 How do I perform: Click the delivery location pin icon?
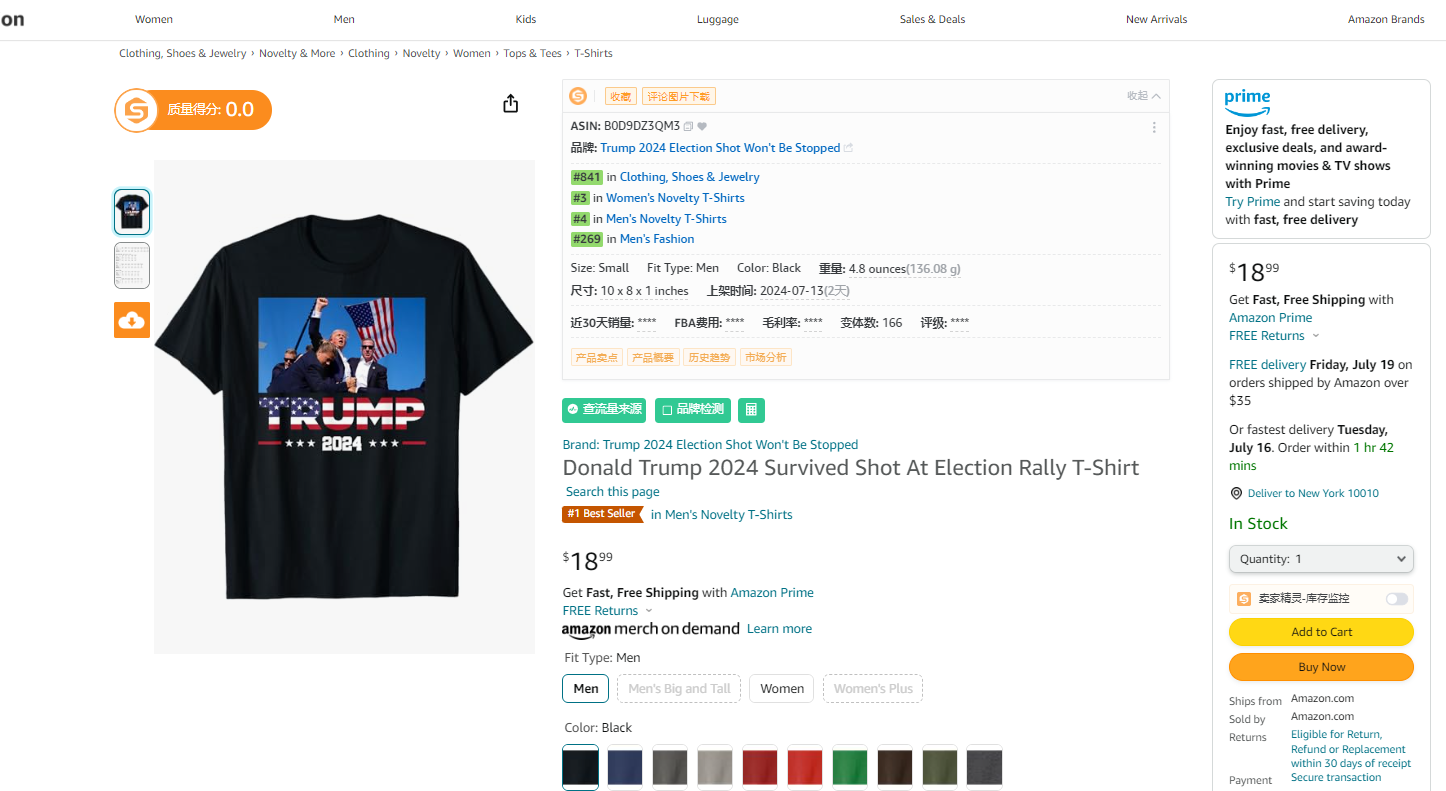[x=1237, y=493]
